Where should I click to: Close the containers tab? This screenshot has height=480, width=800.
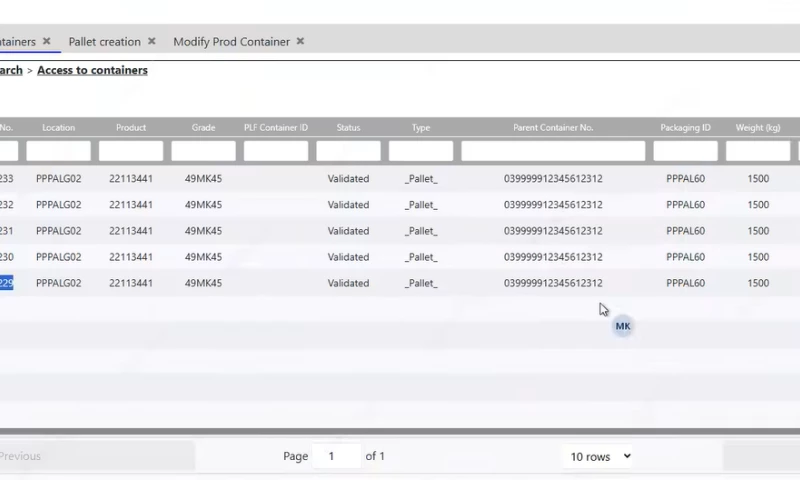[46, 41]
